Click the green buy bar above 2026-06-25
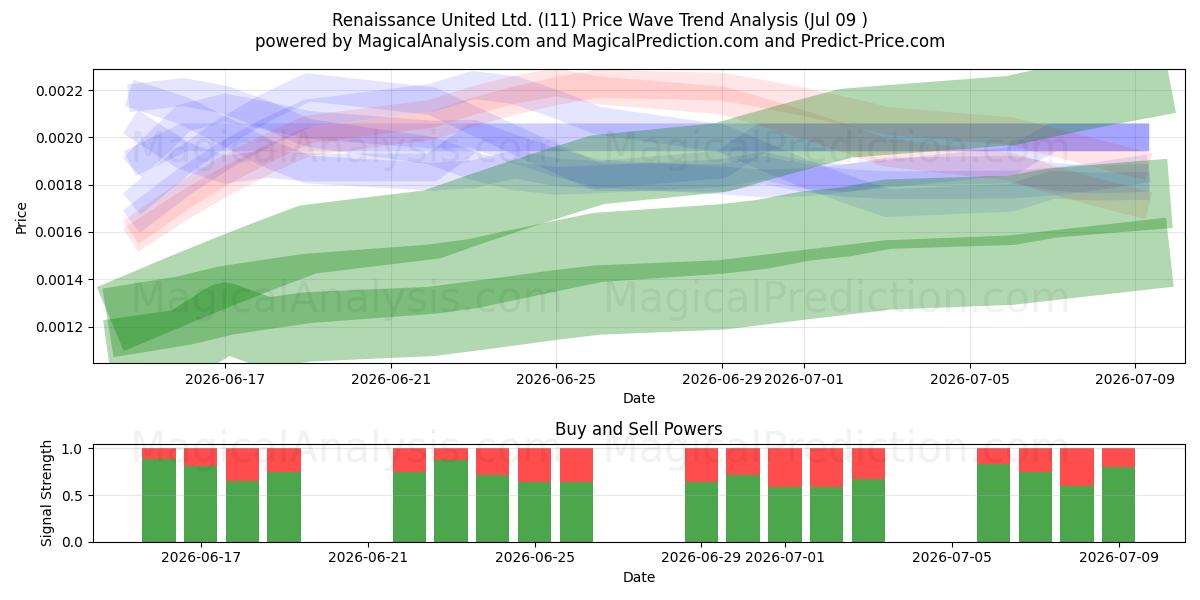This screenshot has width=1200, height=600. (x=535, y=512)
